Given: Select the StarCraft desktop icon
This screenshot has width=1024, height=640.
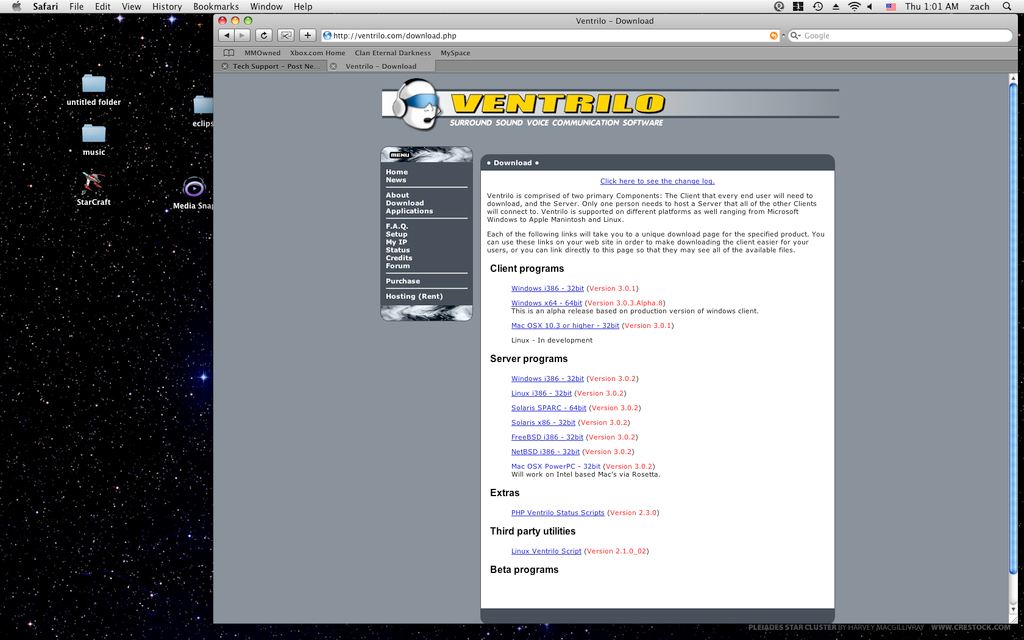Looking at the screenshot, I should [93, 189].
